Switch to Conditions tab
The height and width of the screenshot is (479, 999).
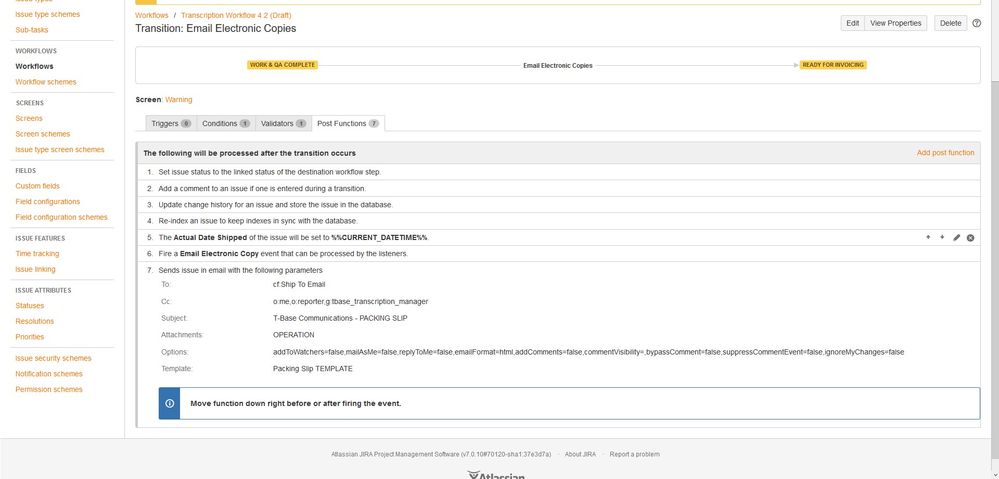click(226, 124)
